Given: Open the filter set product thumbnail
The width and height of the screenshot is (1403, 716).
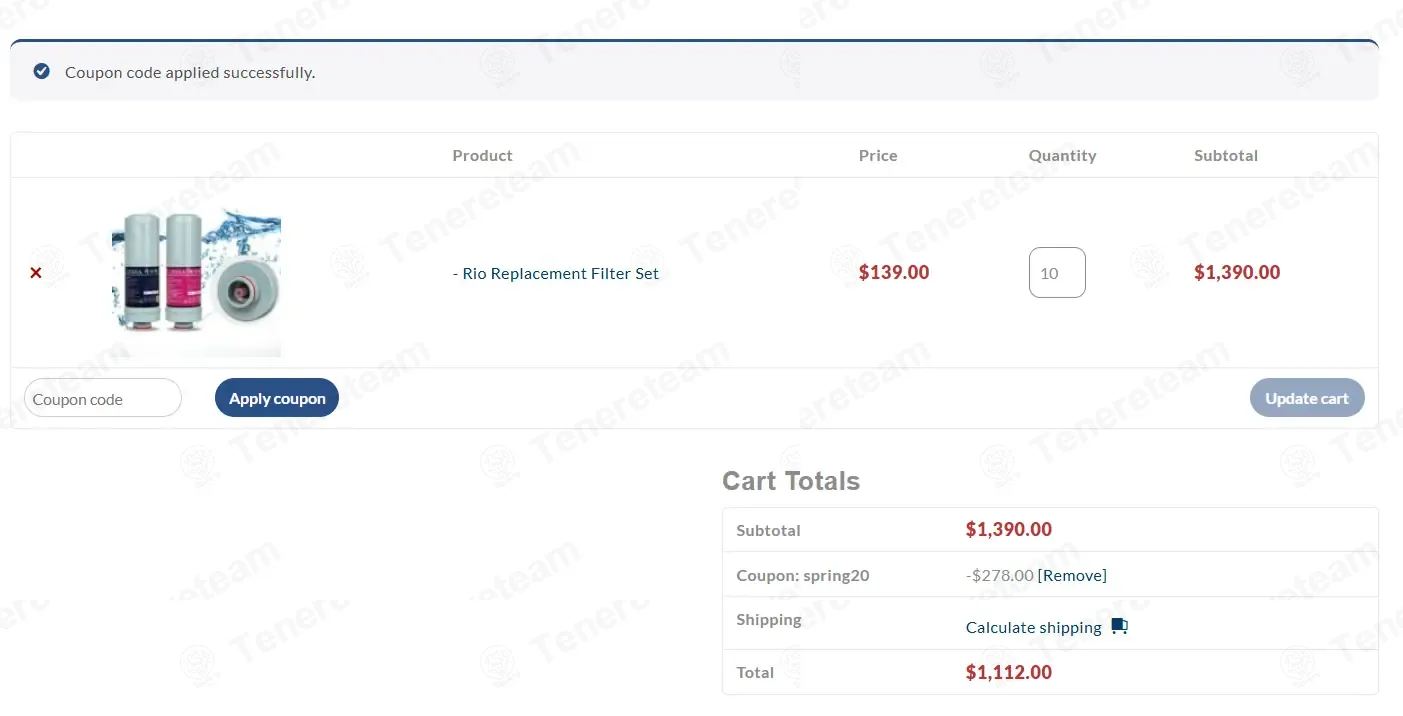Looking at the screenshot, I should click(x=196, y=282).
